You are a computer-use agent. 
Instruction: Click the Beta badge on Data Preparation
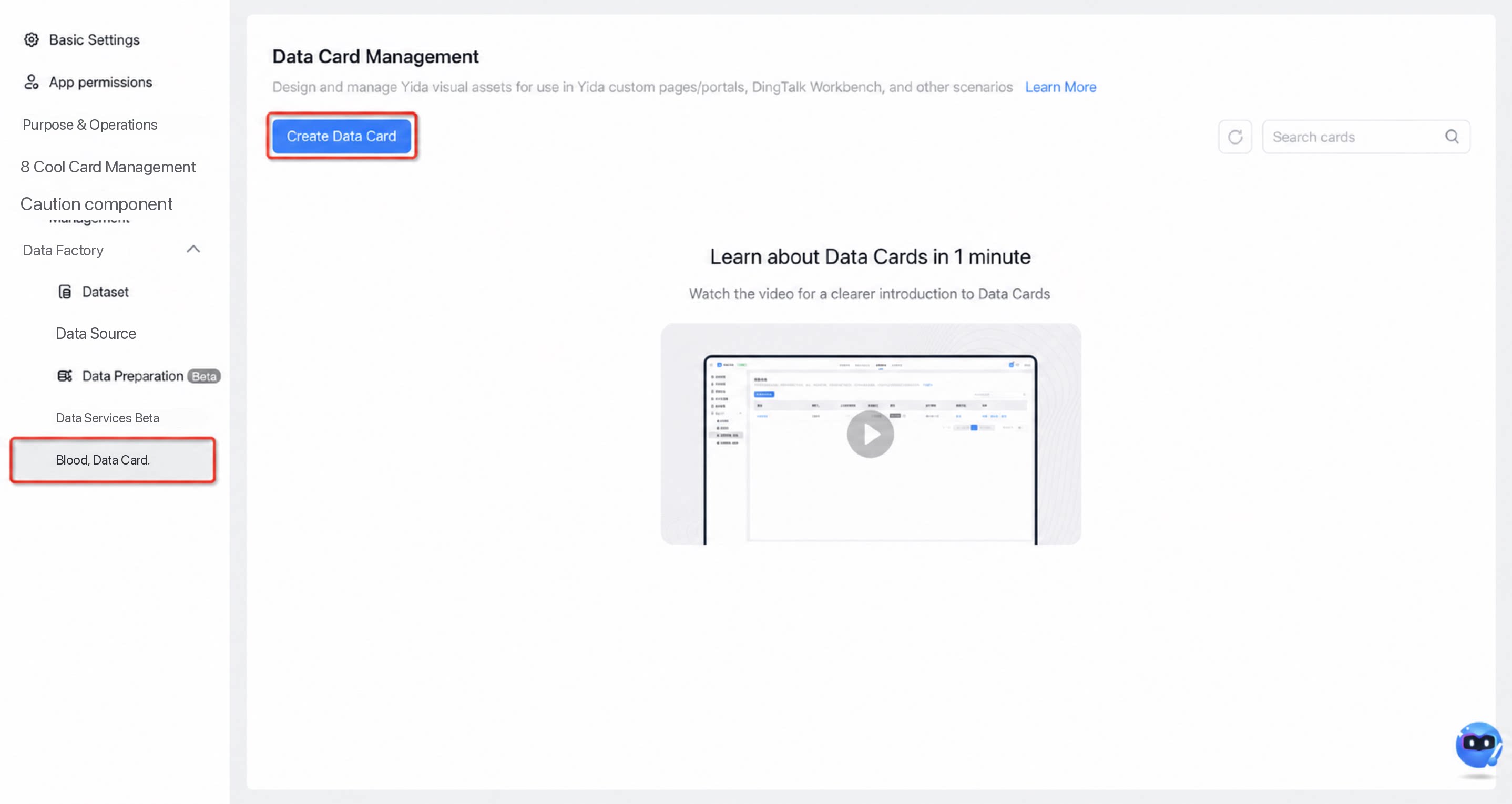(x=203, y=376)
